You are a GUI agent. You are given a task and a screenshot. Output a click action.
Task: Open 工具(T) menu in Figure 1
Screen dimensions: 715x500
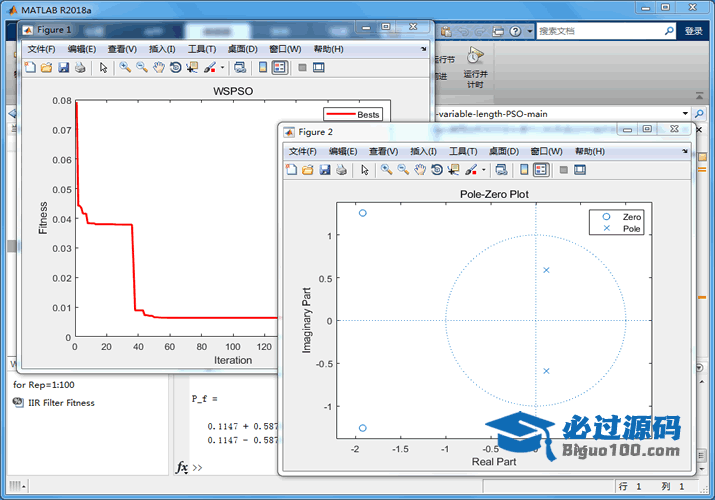coord(202,49)
